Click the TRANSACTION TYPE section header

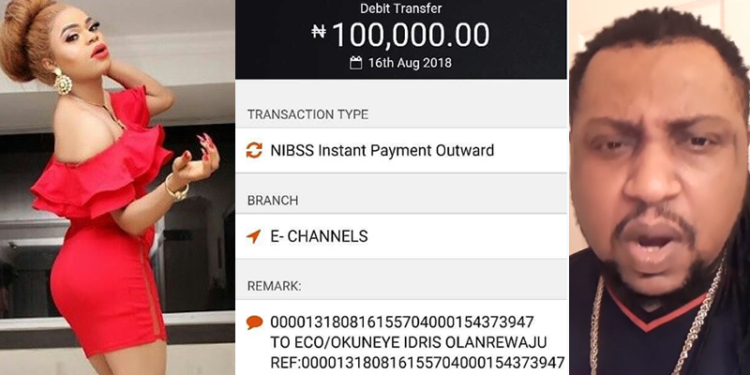[308, 114]
